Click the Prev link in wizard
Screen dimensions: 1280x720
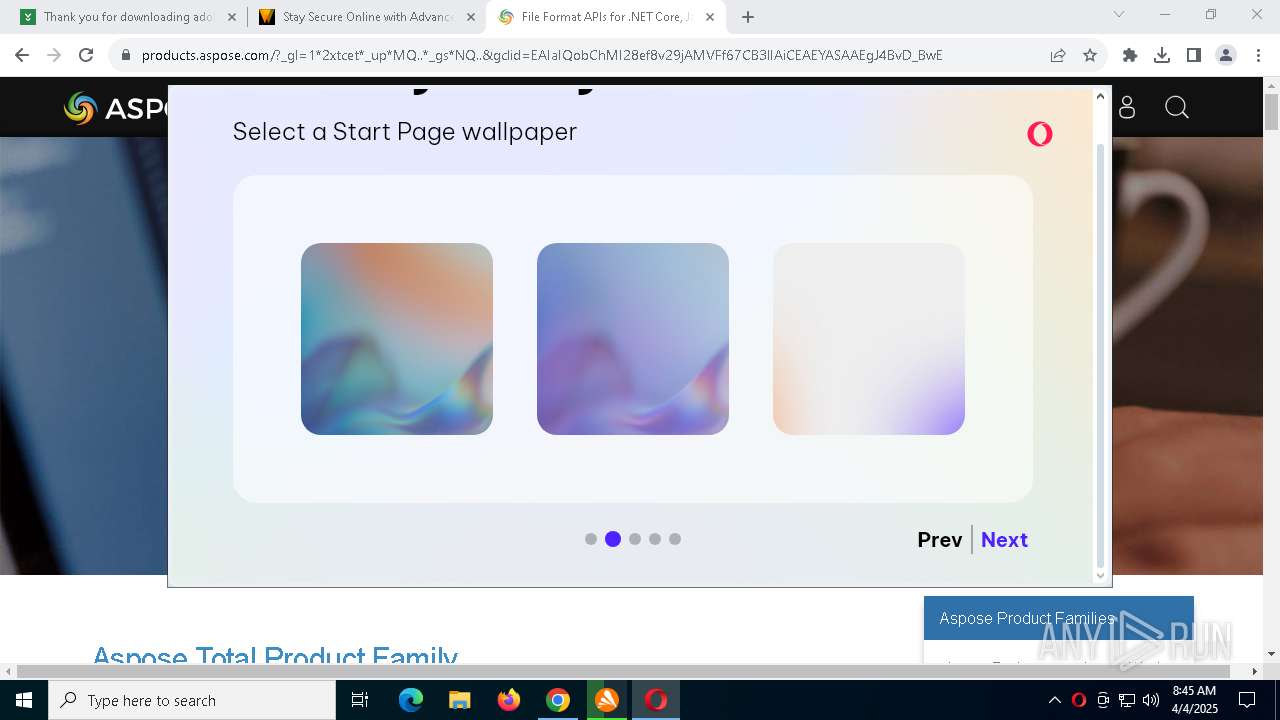(x=939, y=539)
